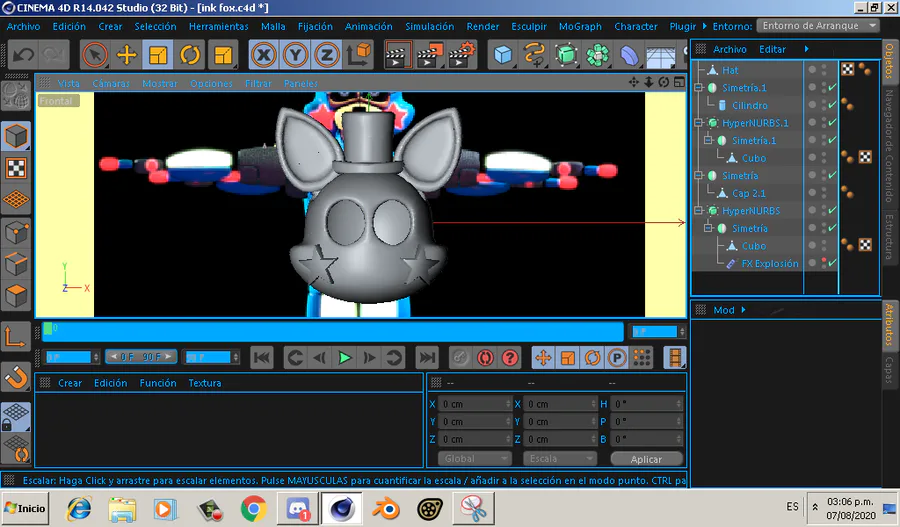The height and width of the screenshot is (527, 900).
Task: Toggle the Cilindro enable checkmark
Action: (x=832, y=105)
